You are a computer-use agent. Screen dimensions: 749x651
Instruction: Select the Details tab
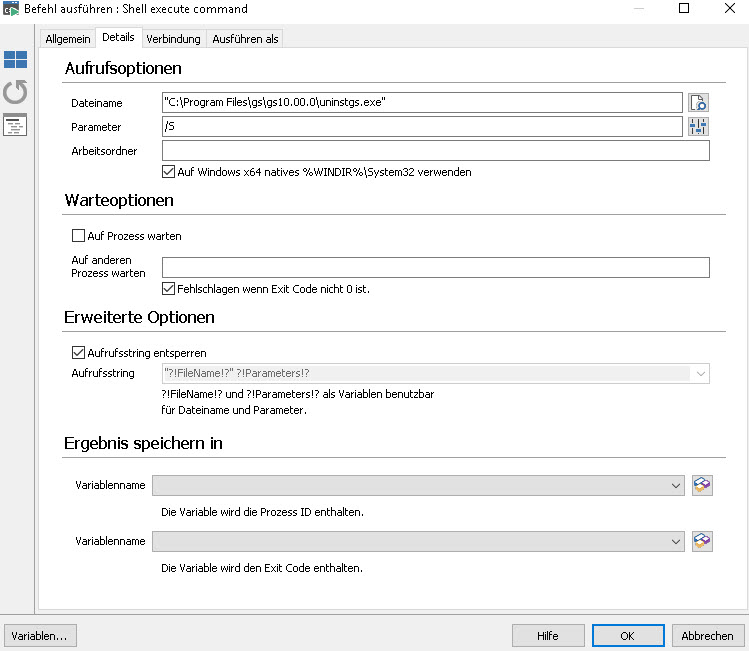pos(118,37)
